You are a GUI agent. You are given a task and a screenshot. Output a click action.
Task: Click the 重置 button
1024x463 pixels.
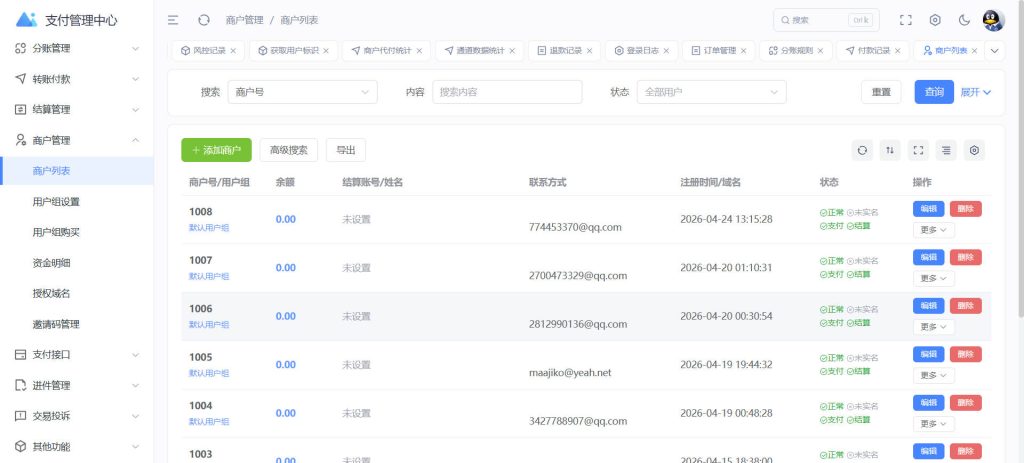(x=881, y=92)
